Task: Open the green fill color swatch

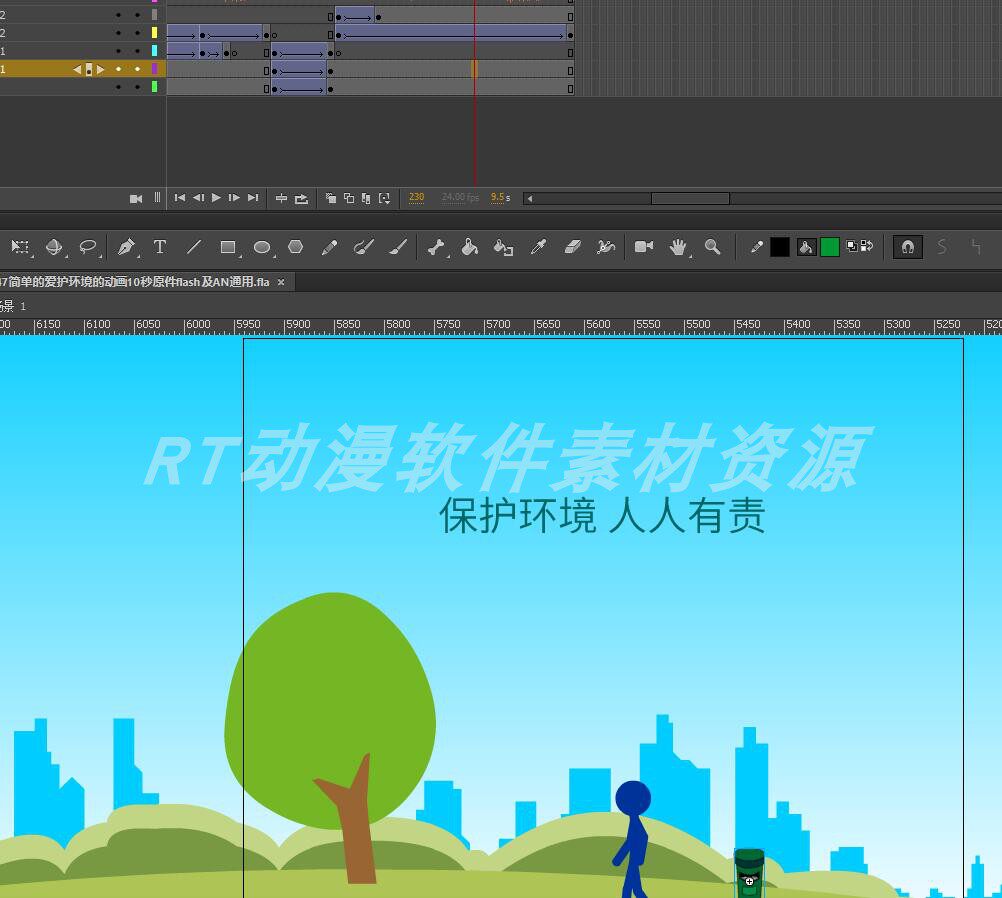Action: [829, 247]
